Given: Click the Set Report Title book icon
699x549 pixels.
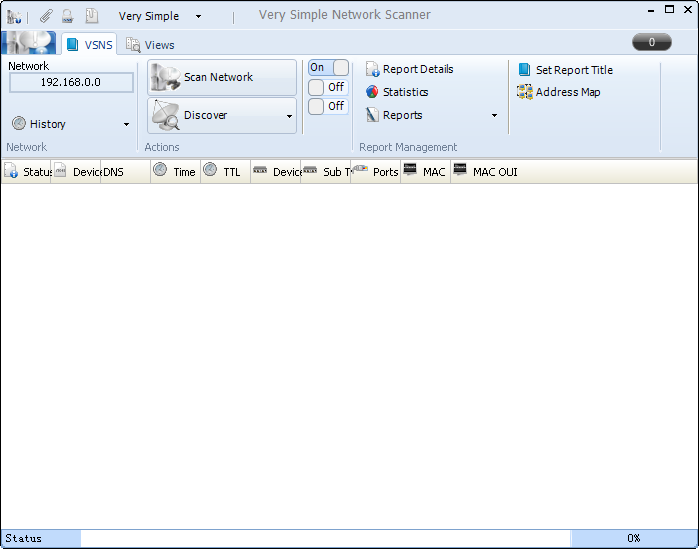Looking at the screenshot, I should (525, 70).
